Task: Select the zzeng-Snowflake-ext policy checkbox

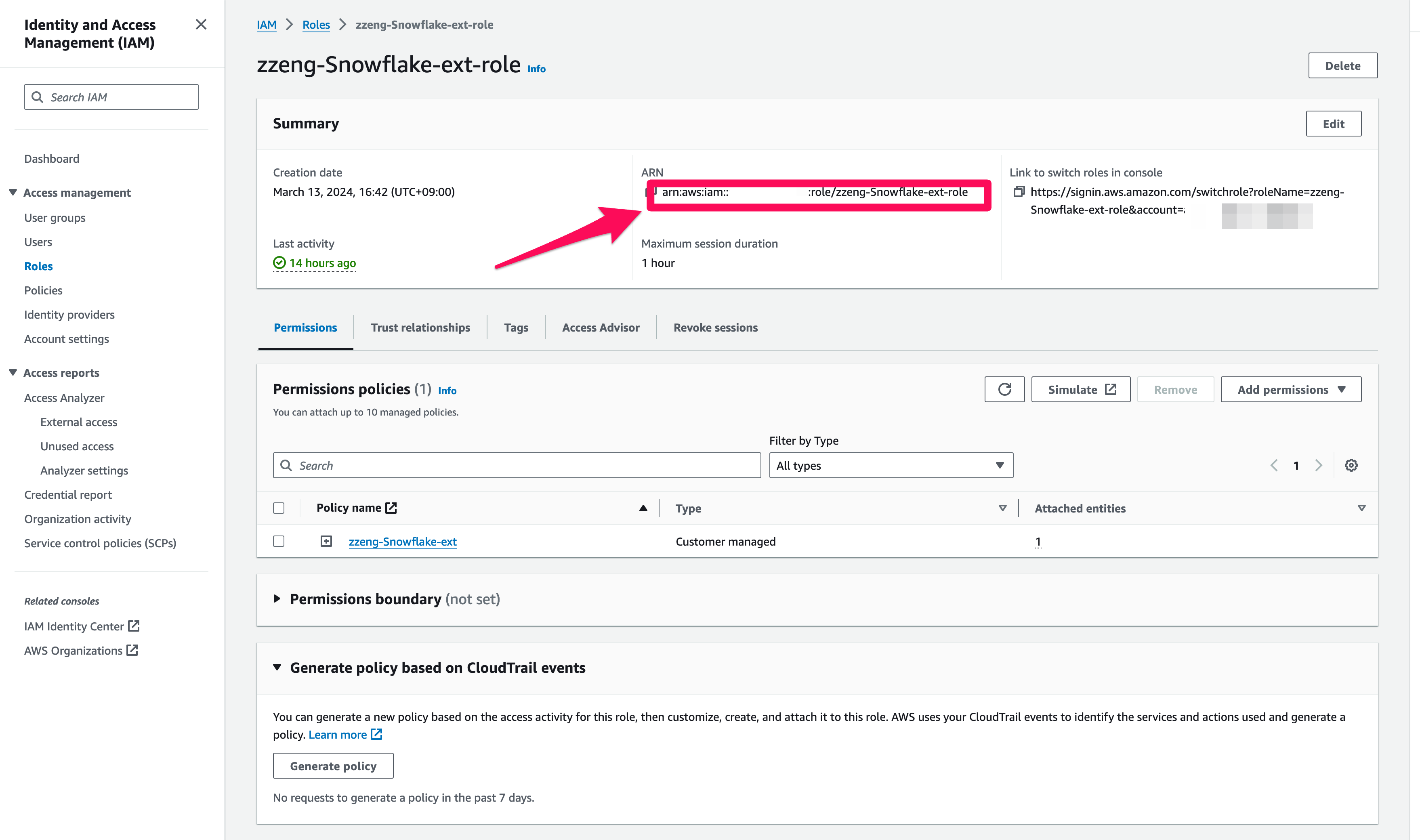Action: (278, 541)
